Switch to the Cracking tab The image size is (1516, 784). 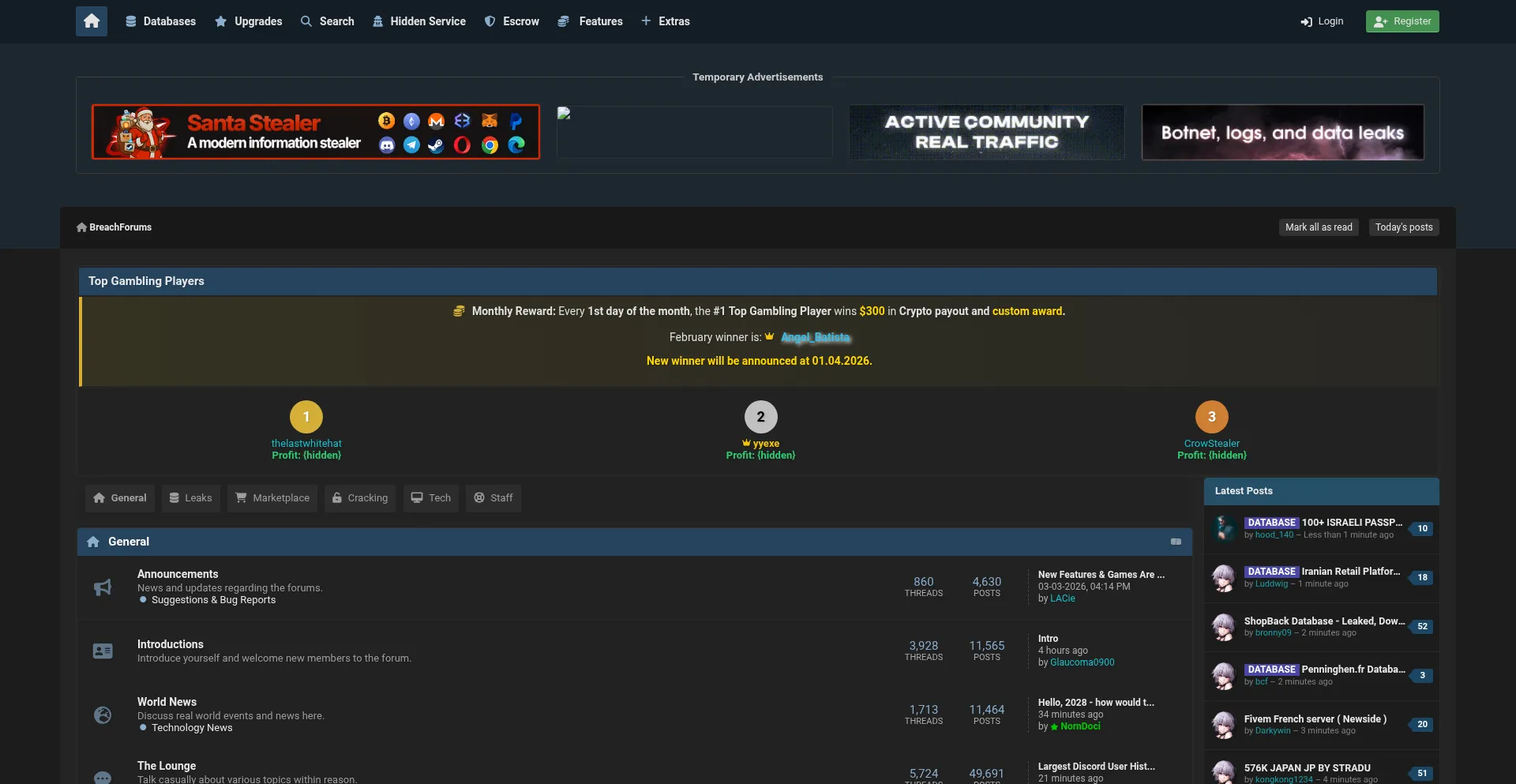pyautogui.click(x=360, y=498)
